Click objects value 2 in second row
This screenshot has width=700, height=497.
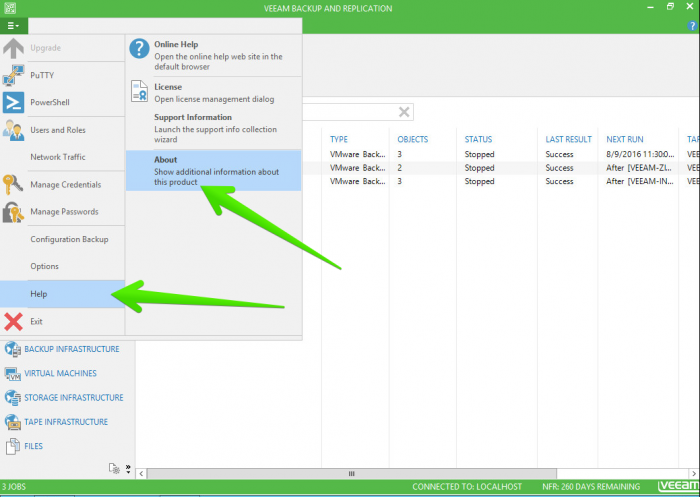point(400,168)
